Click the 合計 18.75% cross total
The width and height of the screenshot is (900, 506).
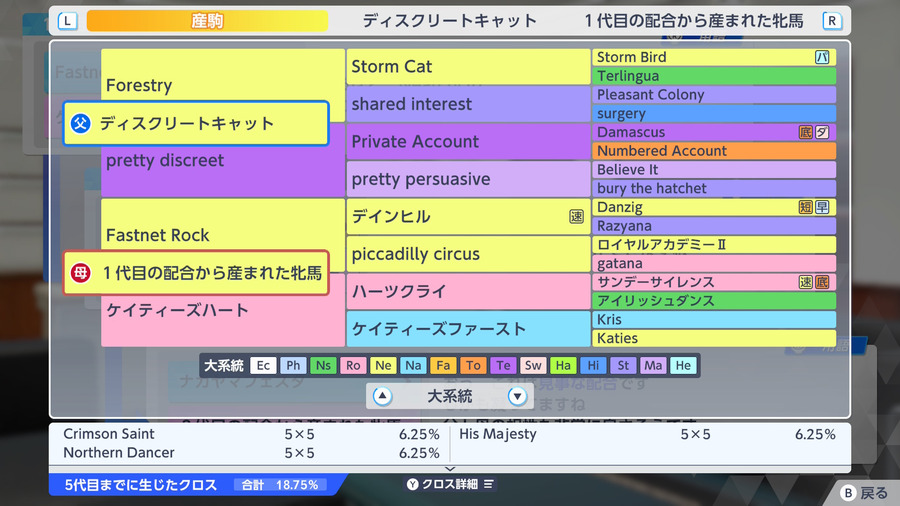(x=280, y=485)
